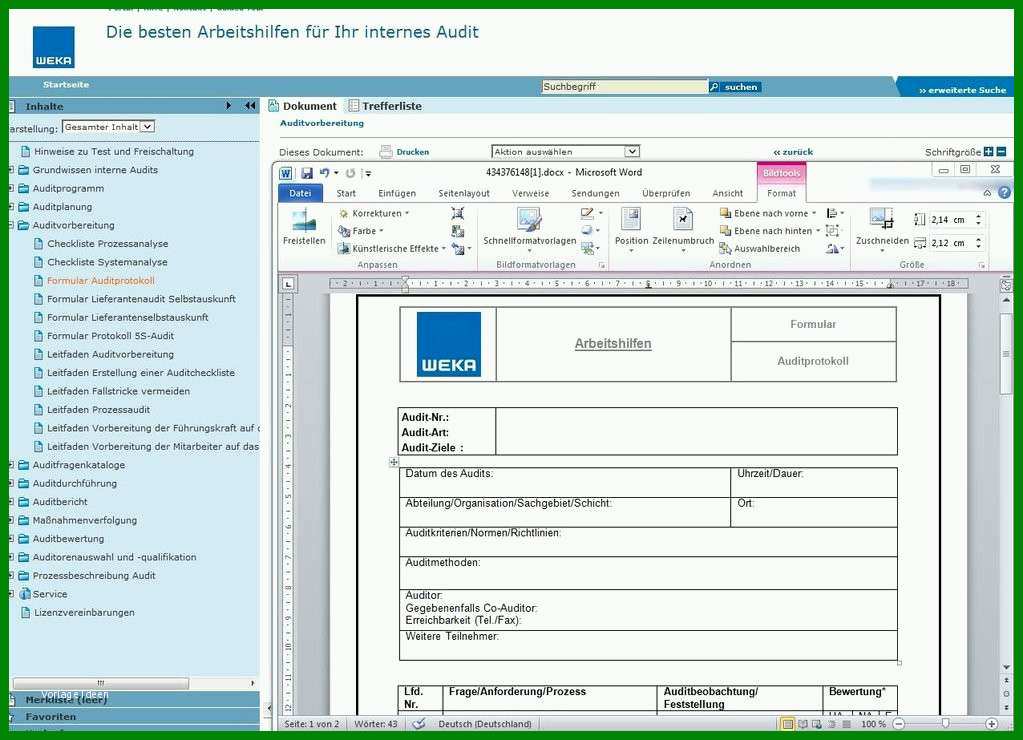Switch to the Einfügen ribbon tab
Image resolution: width=1023 pixels, height=740 pixels.
(397, 193)
